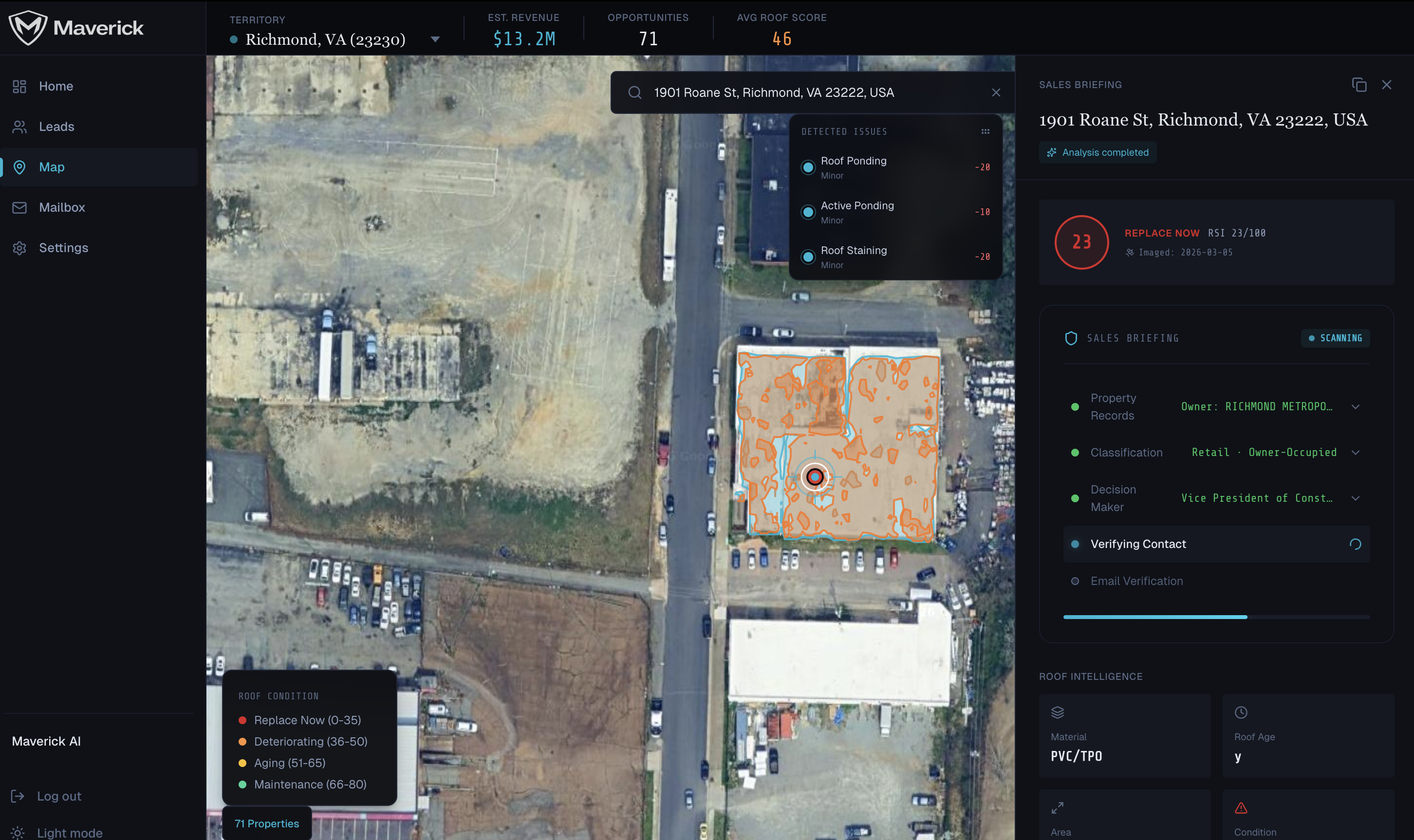Open the Territory dropdown arrow
Image resolution: width=1414 pixels, height=840 pixels.
(x=435, y=39)
